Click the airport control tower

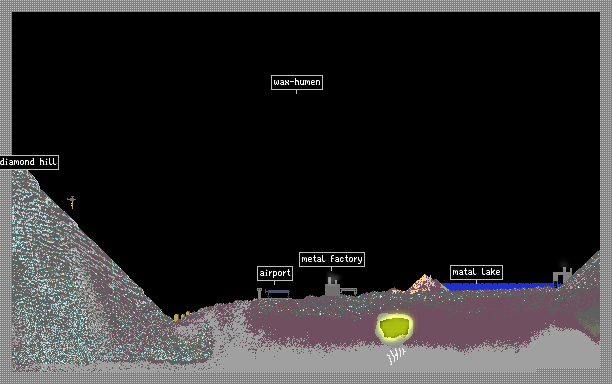pyautogui.click(x=259, y=293)
